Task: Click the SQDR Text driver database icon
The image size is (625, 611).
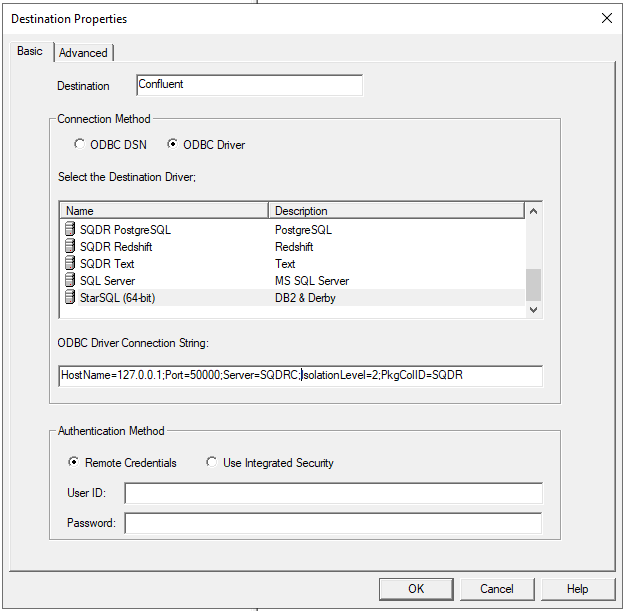Action: [x=70, y=264]
